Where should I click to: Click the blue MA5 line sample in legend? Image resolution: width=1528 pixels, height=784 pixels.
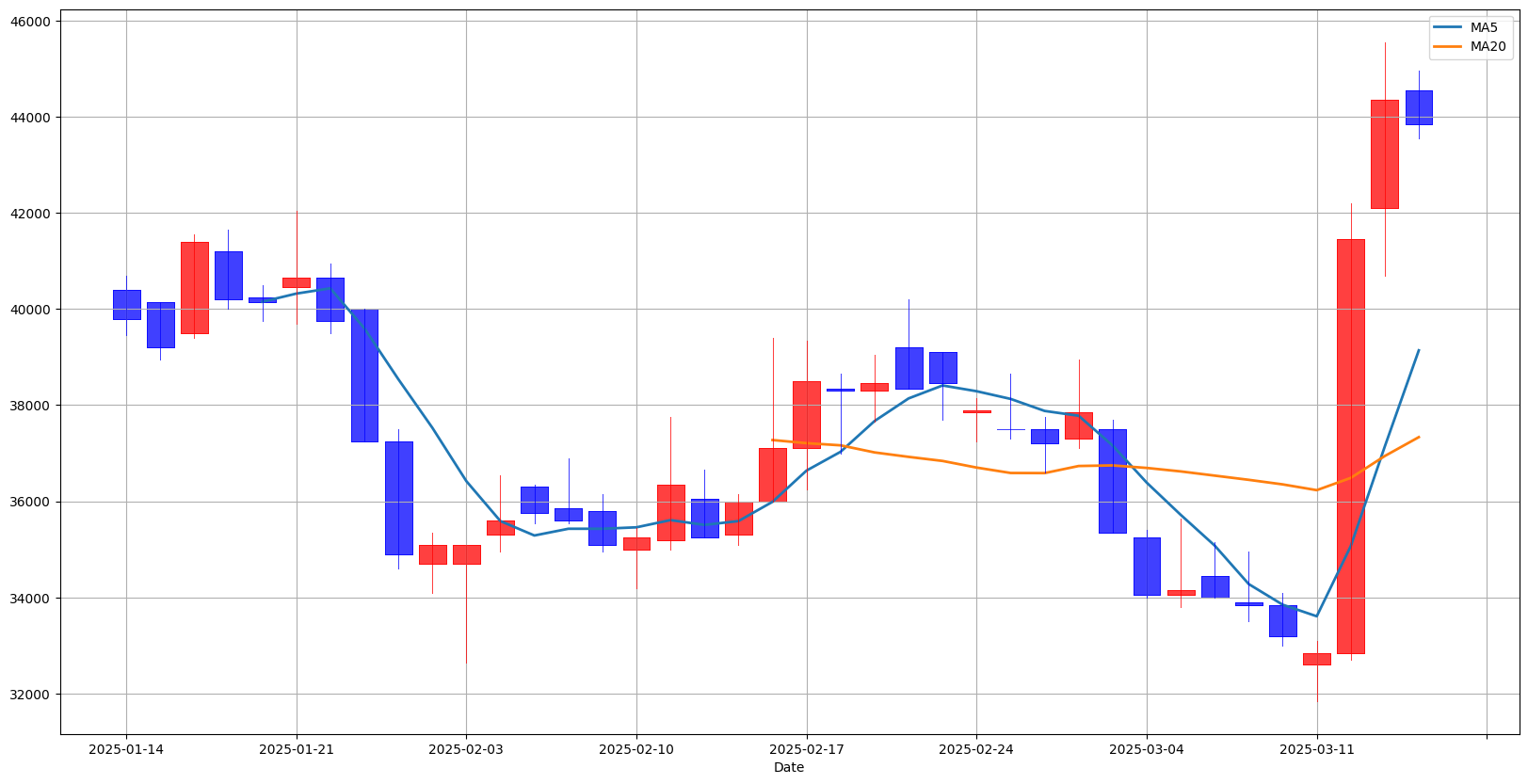(1448, 28)
